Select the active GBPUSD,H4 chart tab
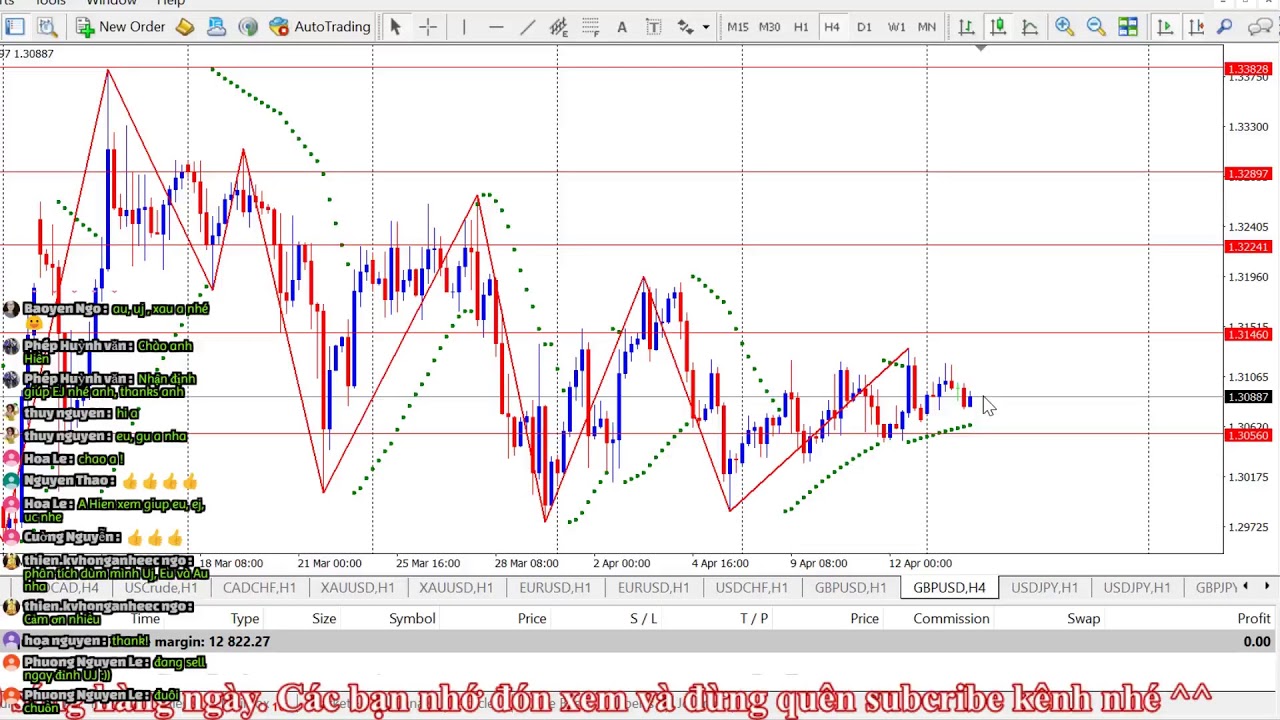This screenshot has height=720, width=1280. 949,588
